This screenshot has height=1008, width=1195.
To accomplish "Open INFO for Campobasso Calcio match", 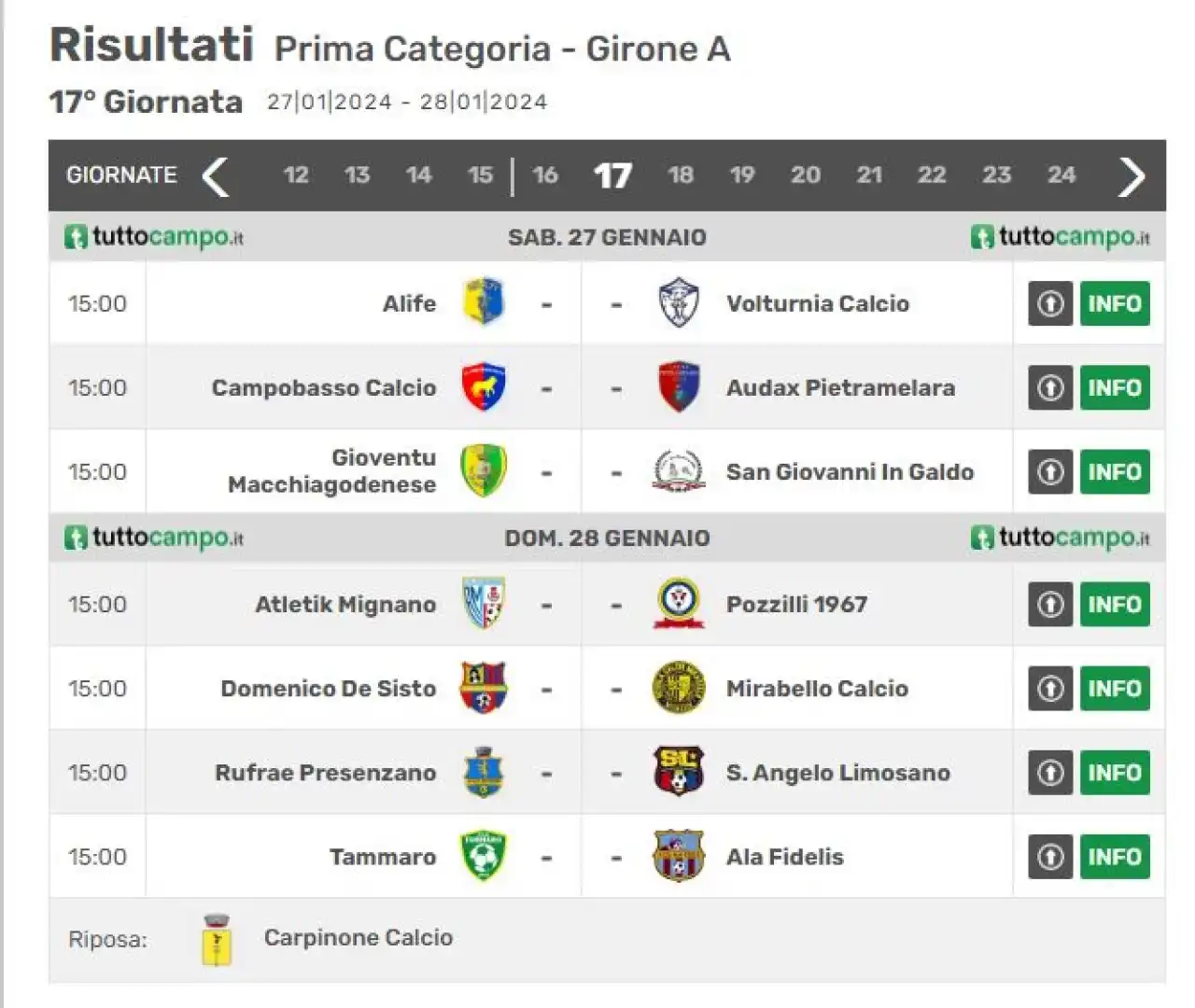I will click(1115, 387).
